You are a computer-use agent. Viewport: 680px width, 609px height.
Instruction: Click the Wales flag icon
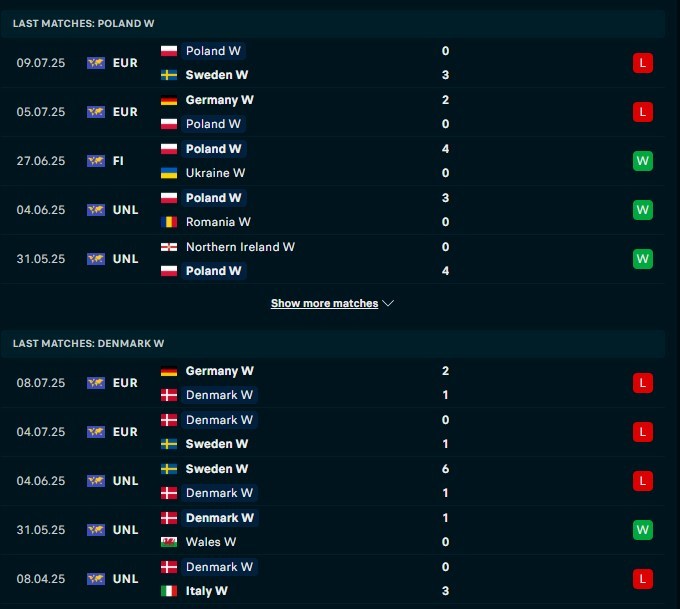pos(169,542)
